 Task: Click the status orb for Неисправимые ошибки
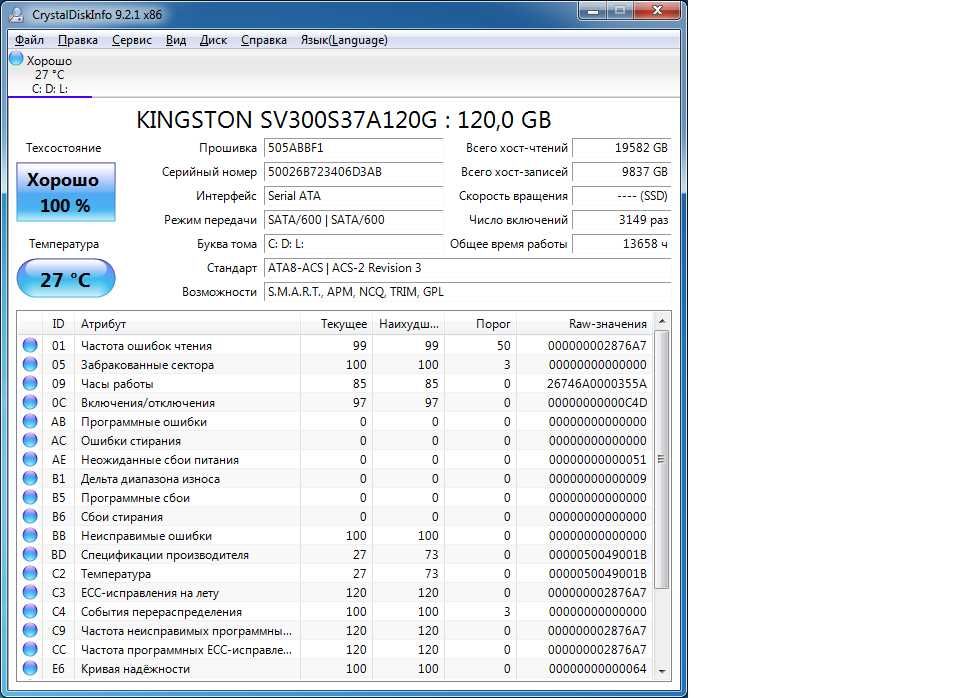coord(30,535)
